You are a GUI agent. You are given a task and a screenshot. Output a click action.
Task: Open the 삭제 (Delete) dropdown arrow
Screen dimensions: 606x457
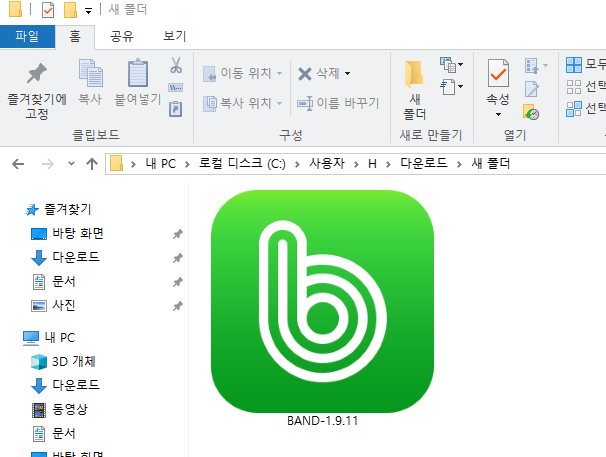pyautogui.click(x=347, y=73)
